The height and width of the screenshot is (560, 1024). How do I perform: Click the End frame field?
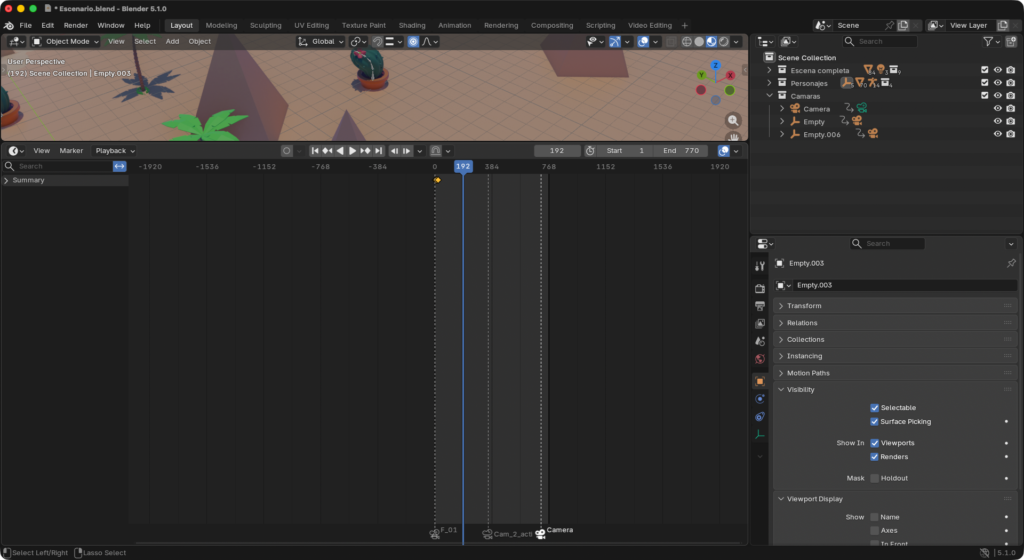[680, 151]
